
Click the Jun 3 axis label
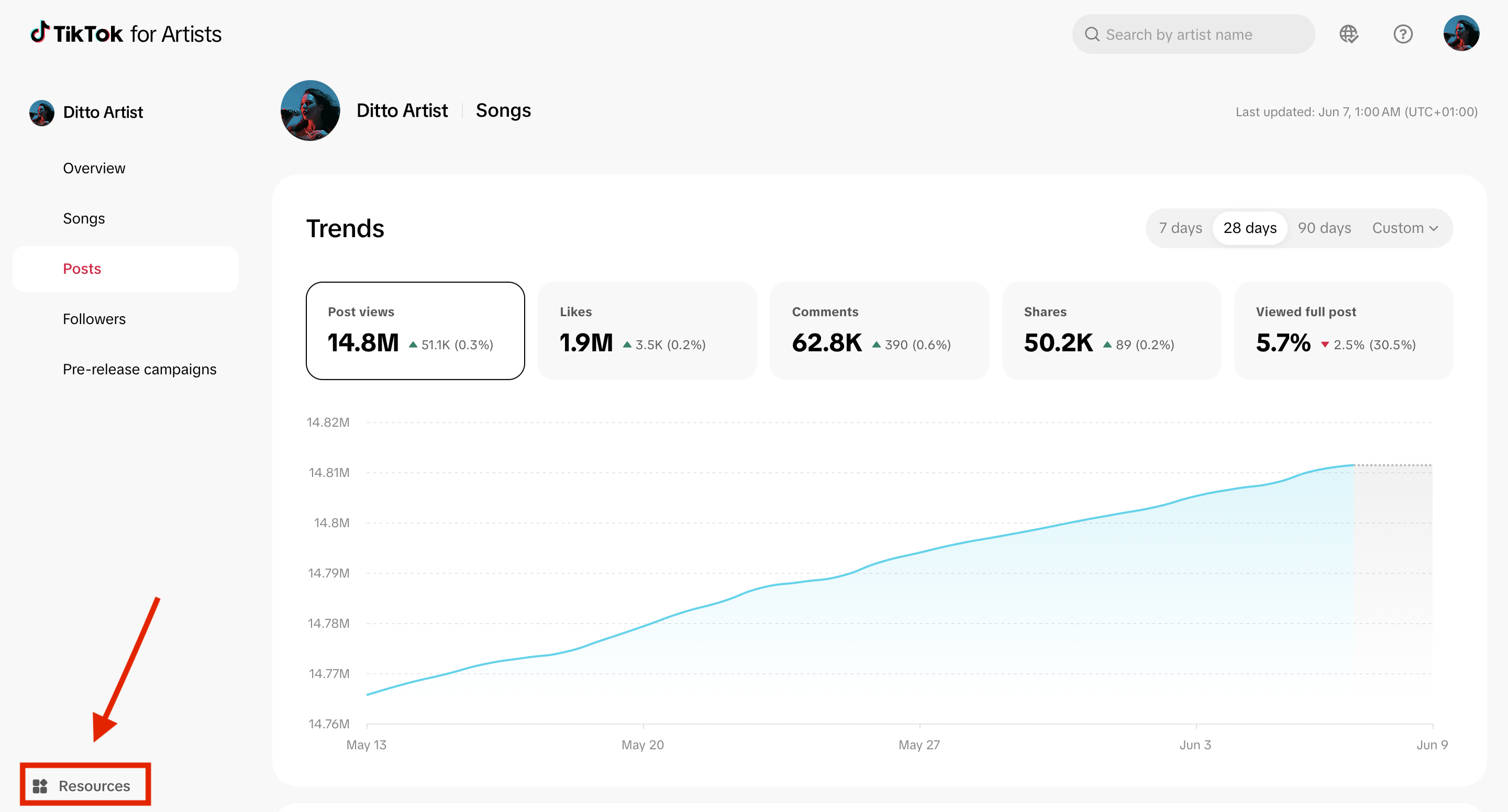(x=1195, y=744)
